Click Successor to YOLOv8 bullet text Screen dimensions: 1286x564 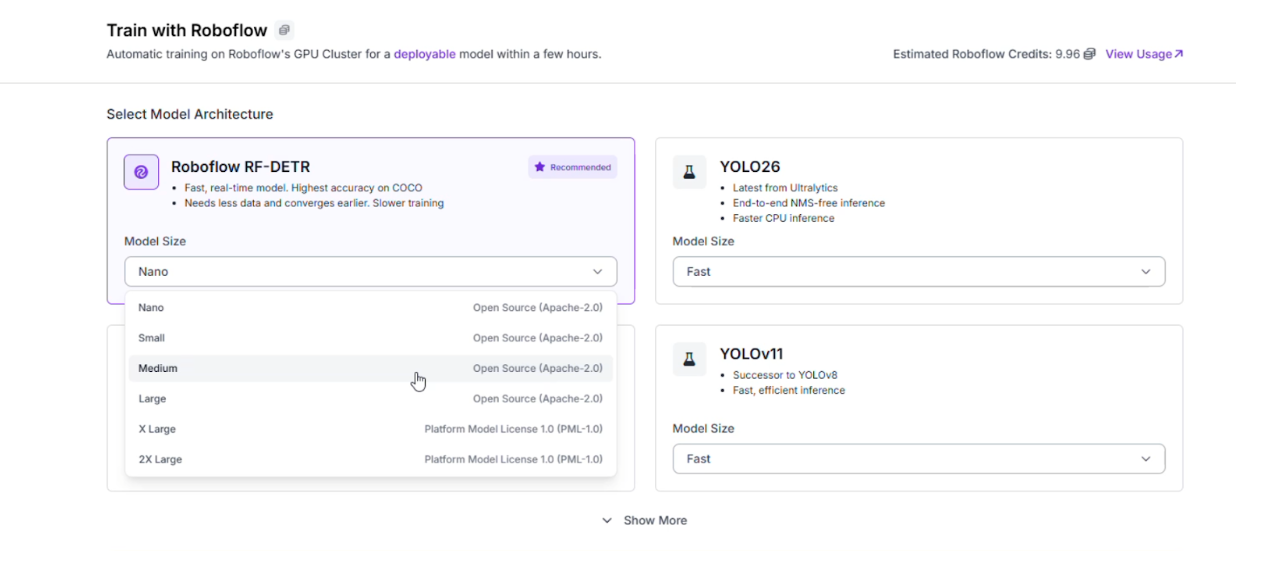[785, 375]
